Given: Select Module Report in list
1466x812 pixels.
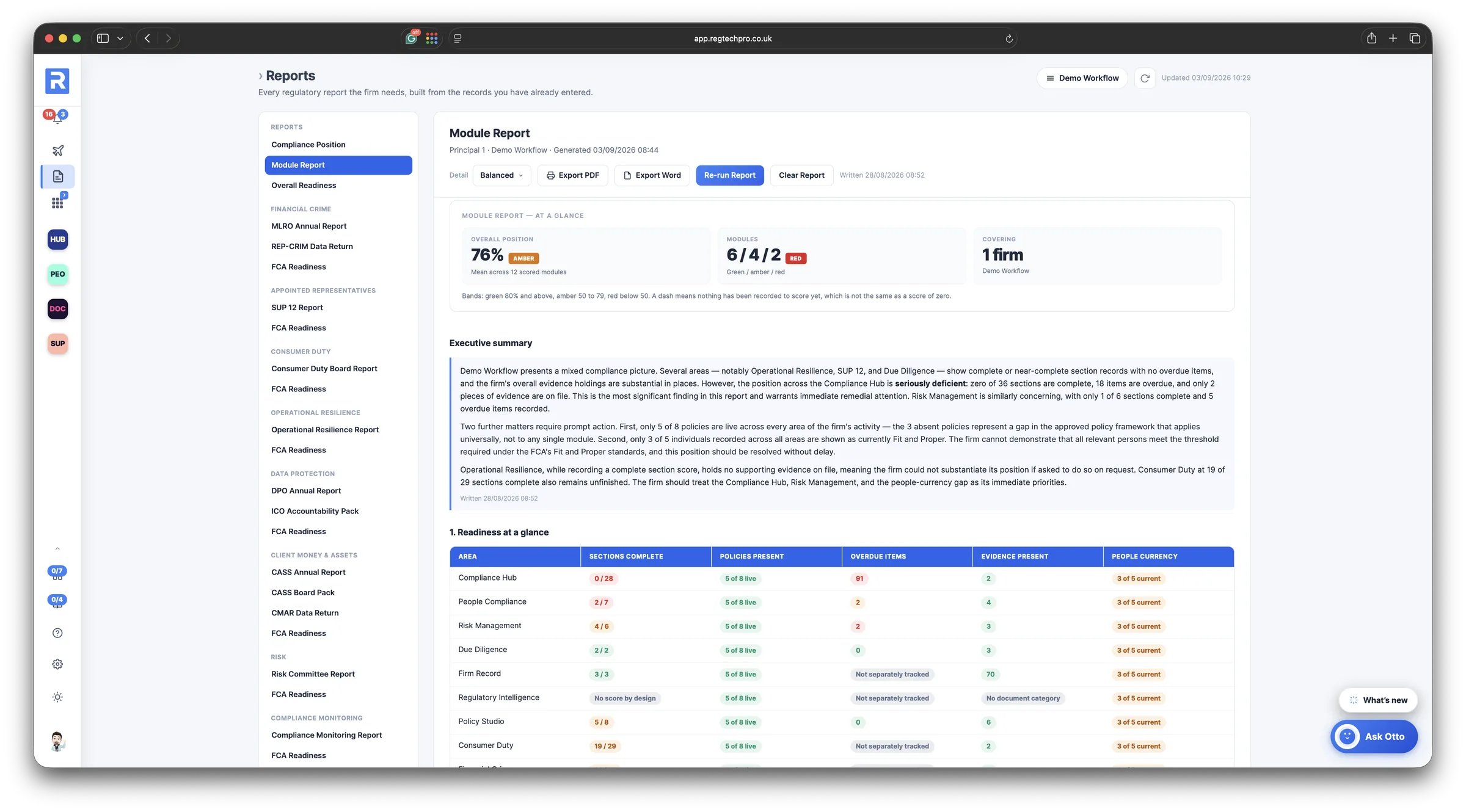Looking at the screenshot, I should click(x=338, y=165).
